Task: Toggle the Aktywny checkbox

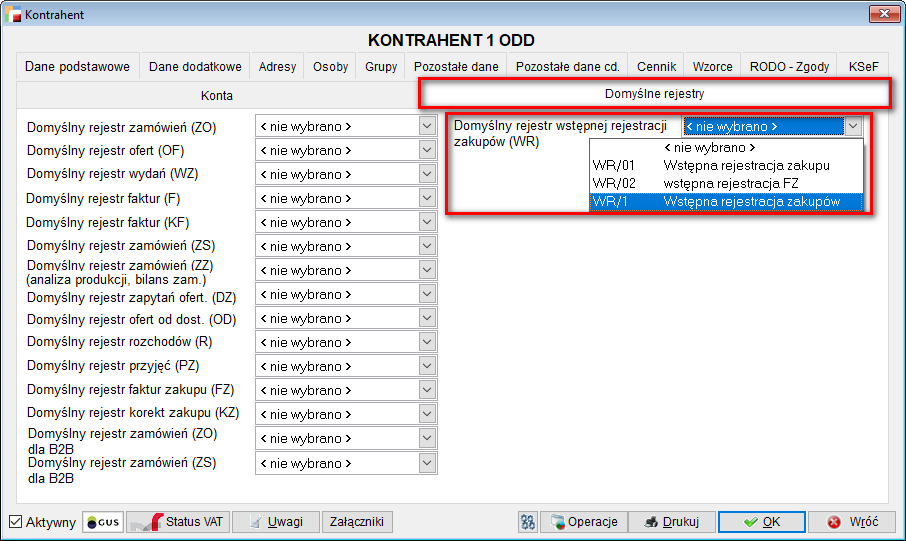Action: click(16, 522)
